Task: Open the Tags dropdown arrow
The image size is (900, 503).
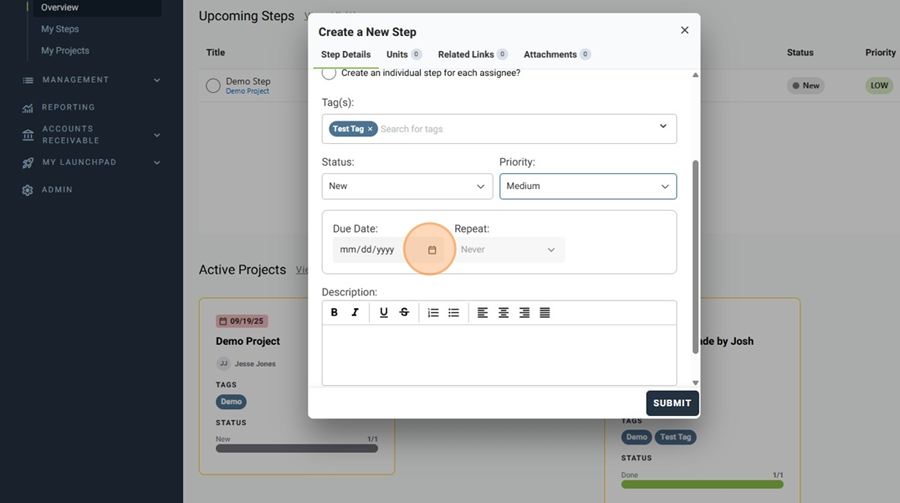Action: pyautogui.click(x=663, y=126)
